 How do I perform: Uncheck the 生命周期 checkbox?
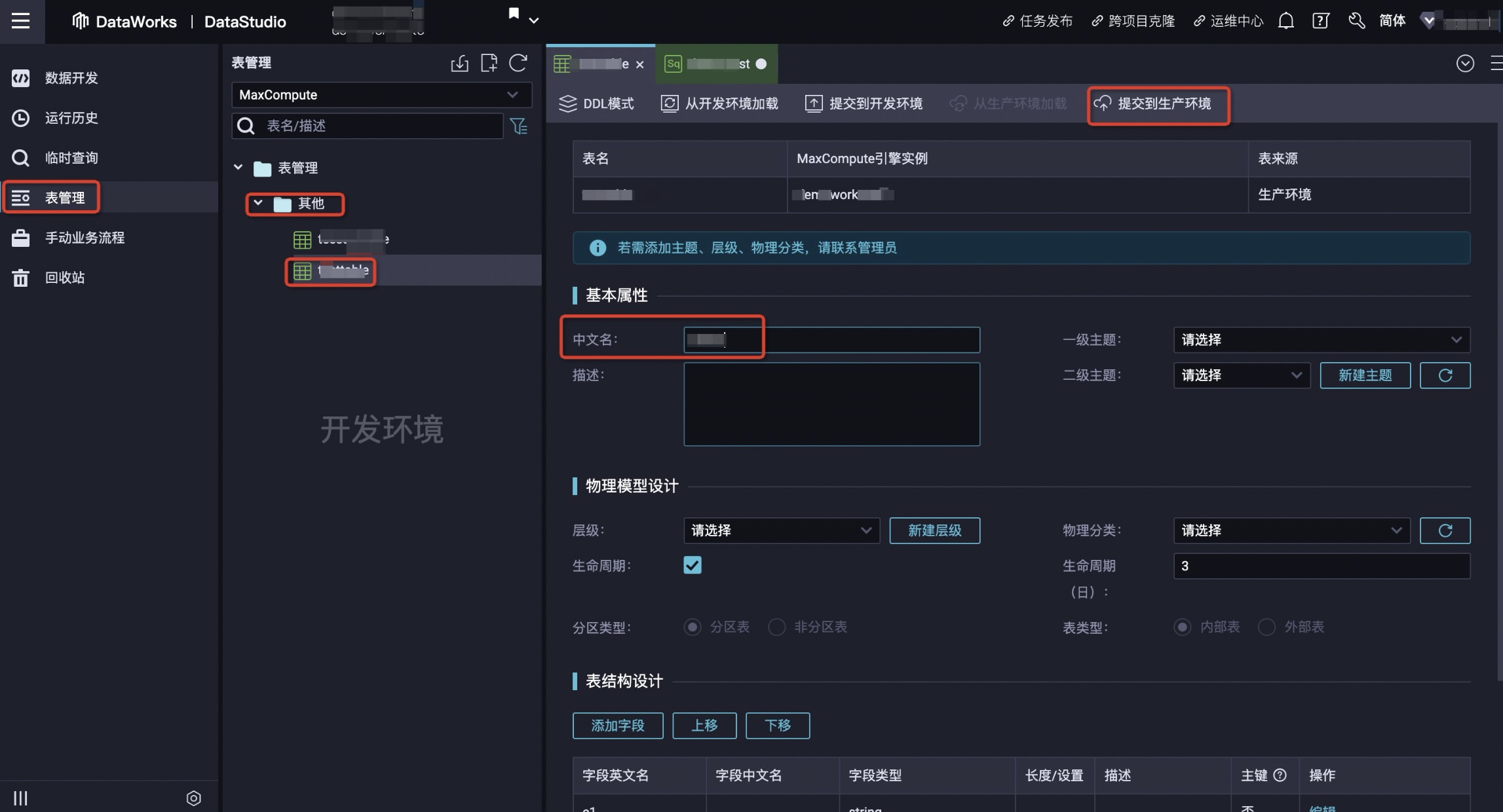click(x=693, y=565)
